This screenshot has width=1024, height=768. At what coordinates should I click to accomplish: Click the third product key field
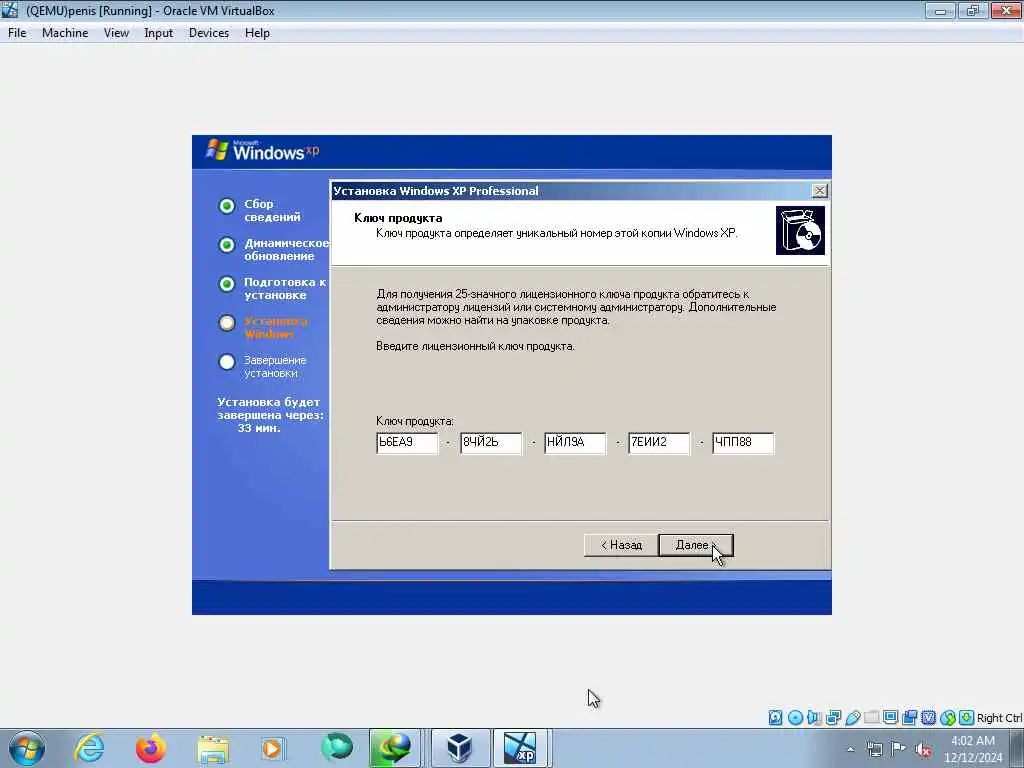(x=575, y=443)
